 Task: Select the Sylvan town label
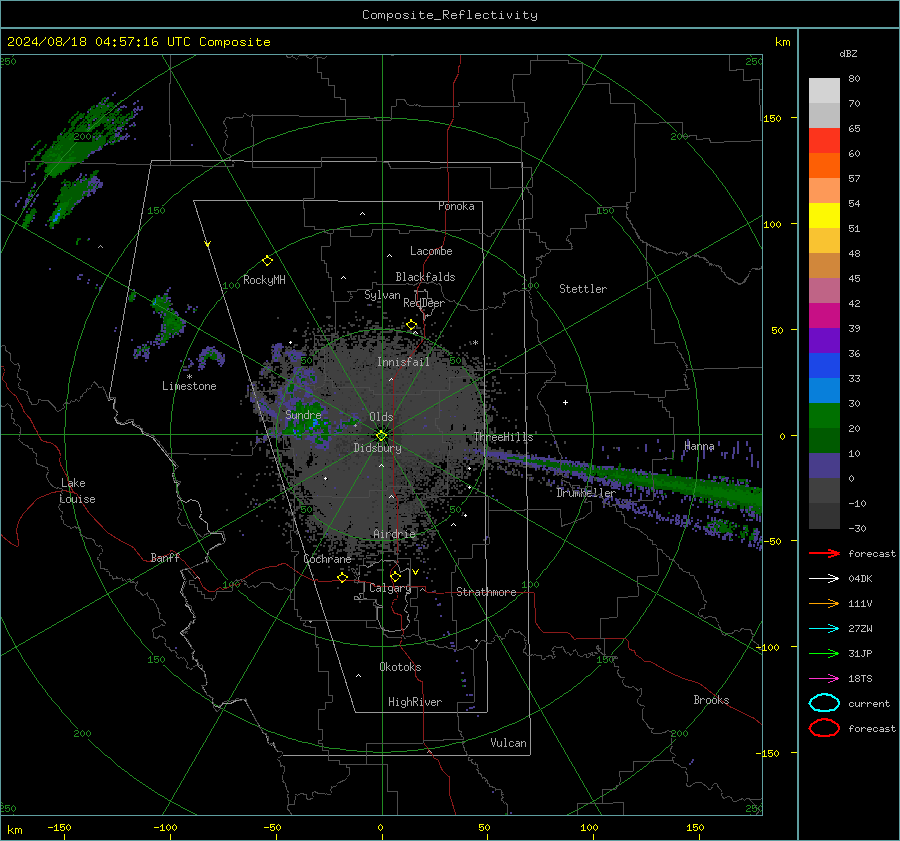pos(382,295)
